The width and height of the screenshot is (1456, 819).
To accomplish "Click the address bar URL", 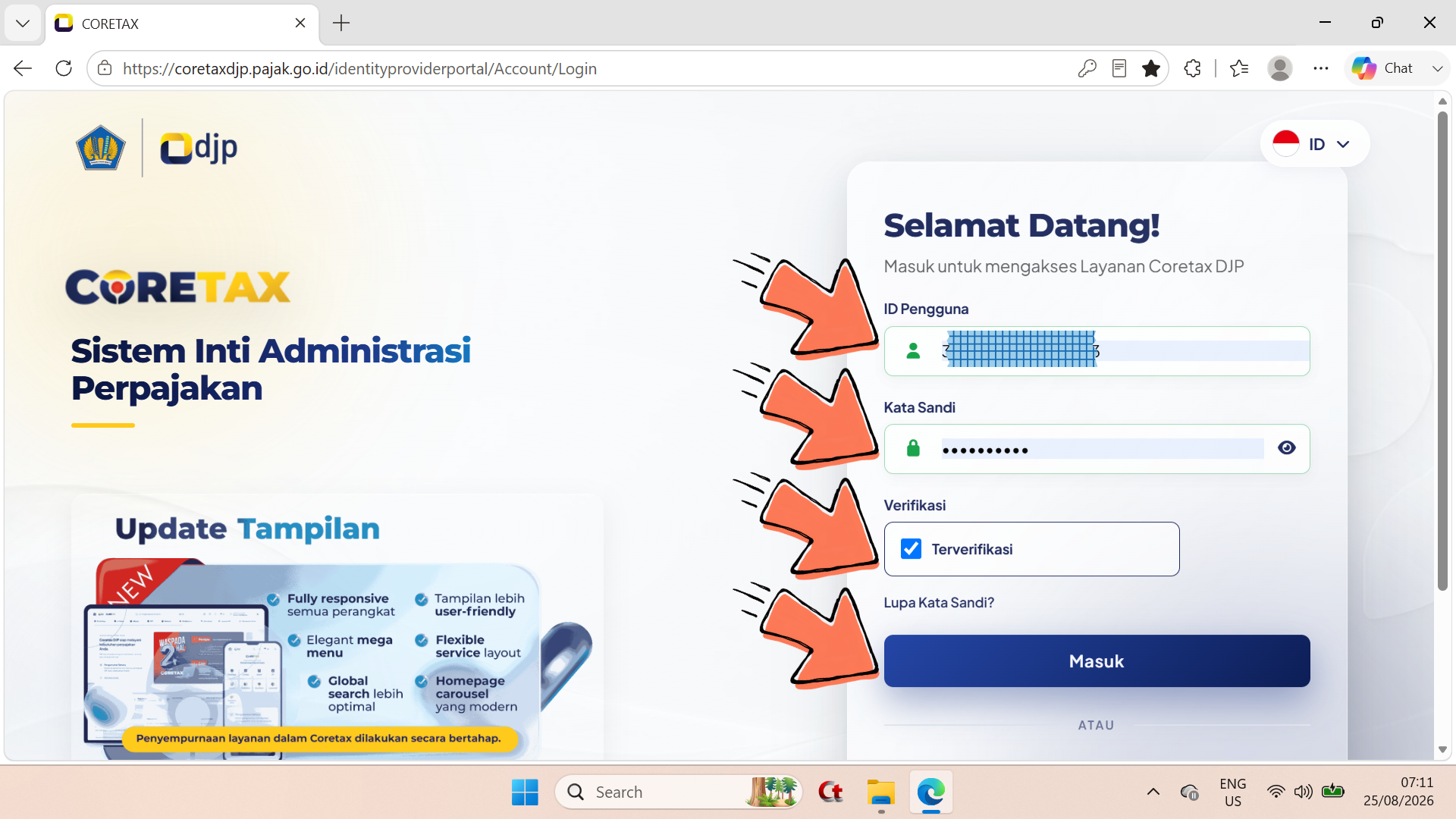I will 359,68.
